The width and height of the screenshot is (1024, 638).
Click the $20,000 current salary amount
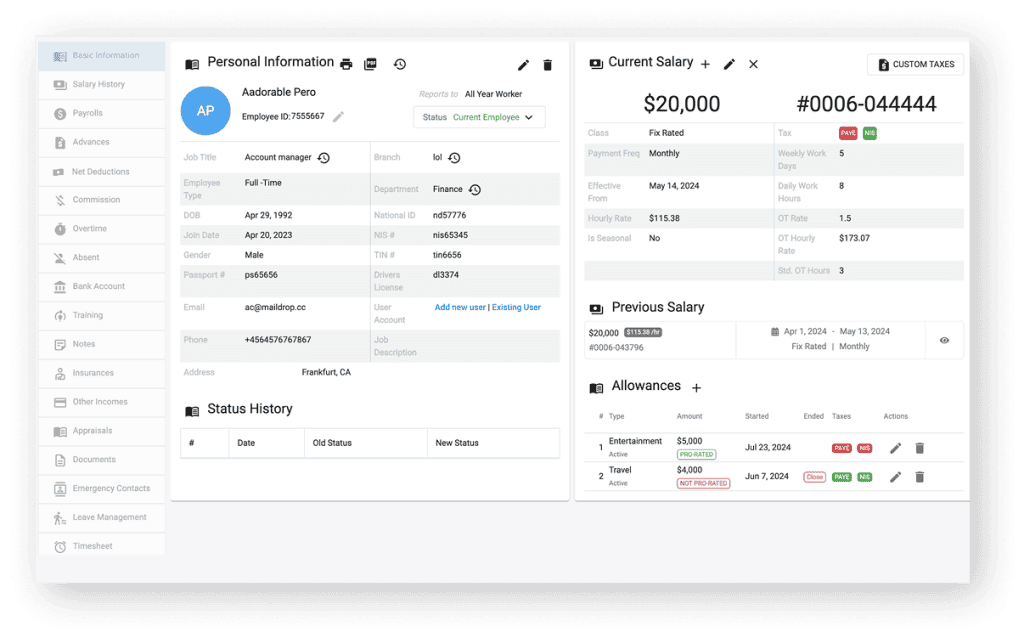pyautogui.click(x=682, y=104)
